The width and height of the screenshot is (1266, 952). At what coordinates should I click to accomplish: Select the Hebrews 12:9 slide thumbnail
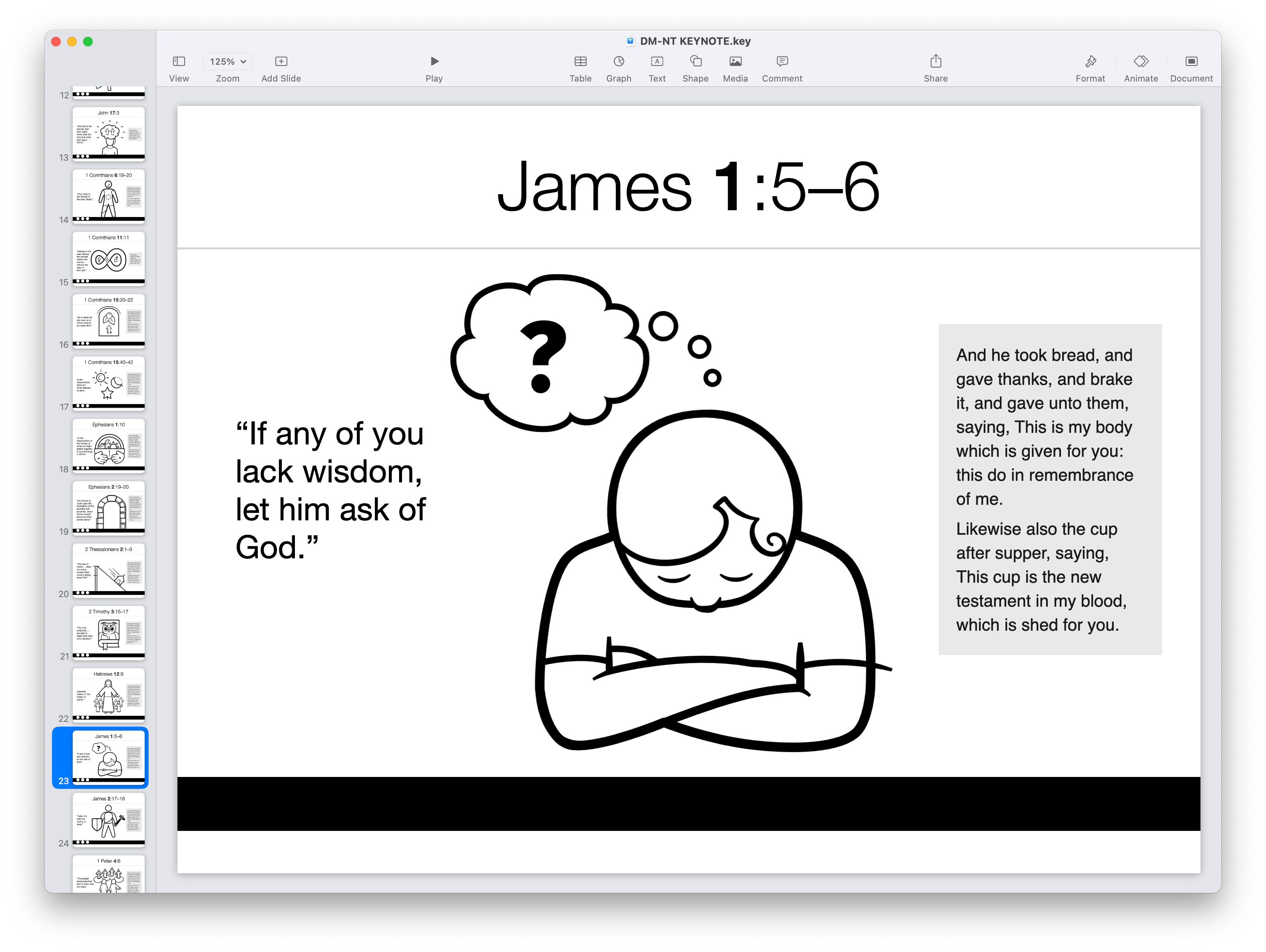pyautogui.click(x=108, y=695)
